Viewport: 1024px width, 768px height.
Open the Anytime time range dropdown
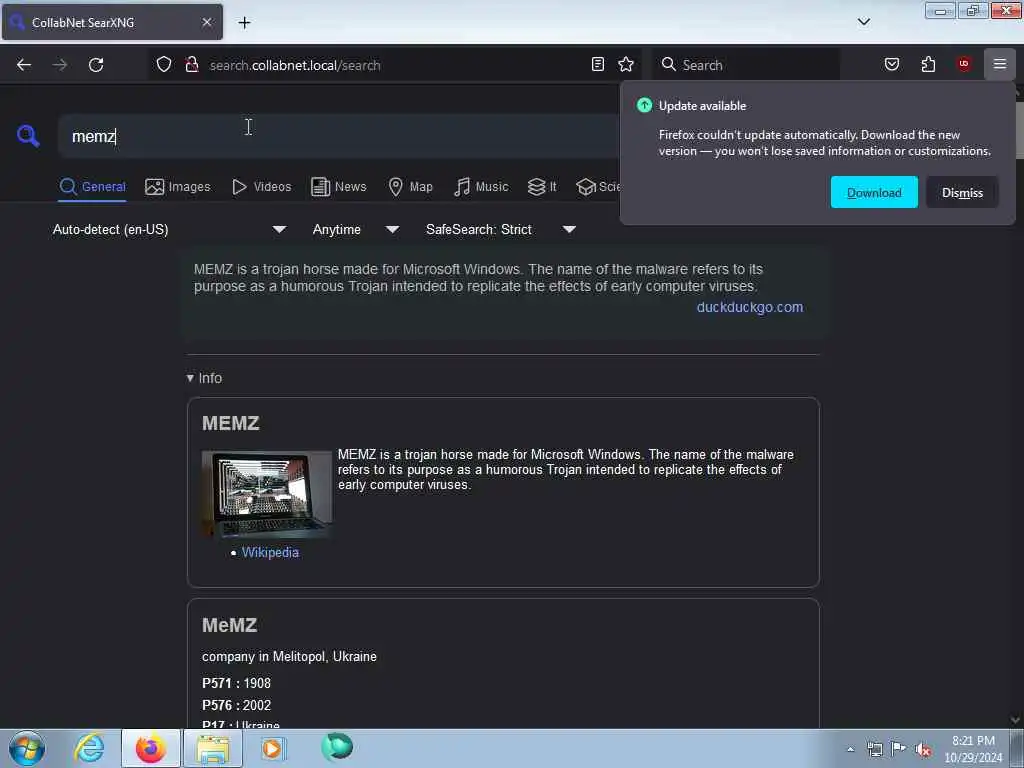tap(356, 229)
